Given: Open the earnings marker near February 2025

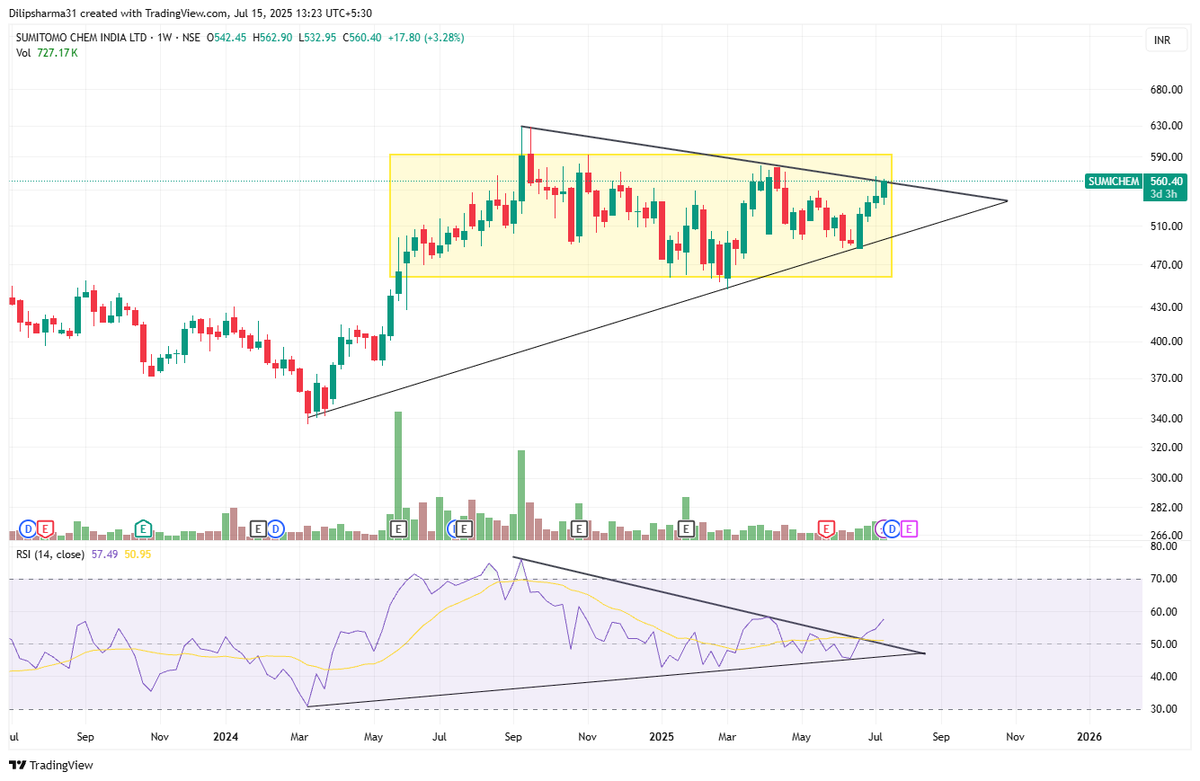Looking at the screenshot, I should pos(686,527).
